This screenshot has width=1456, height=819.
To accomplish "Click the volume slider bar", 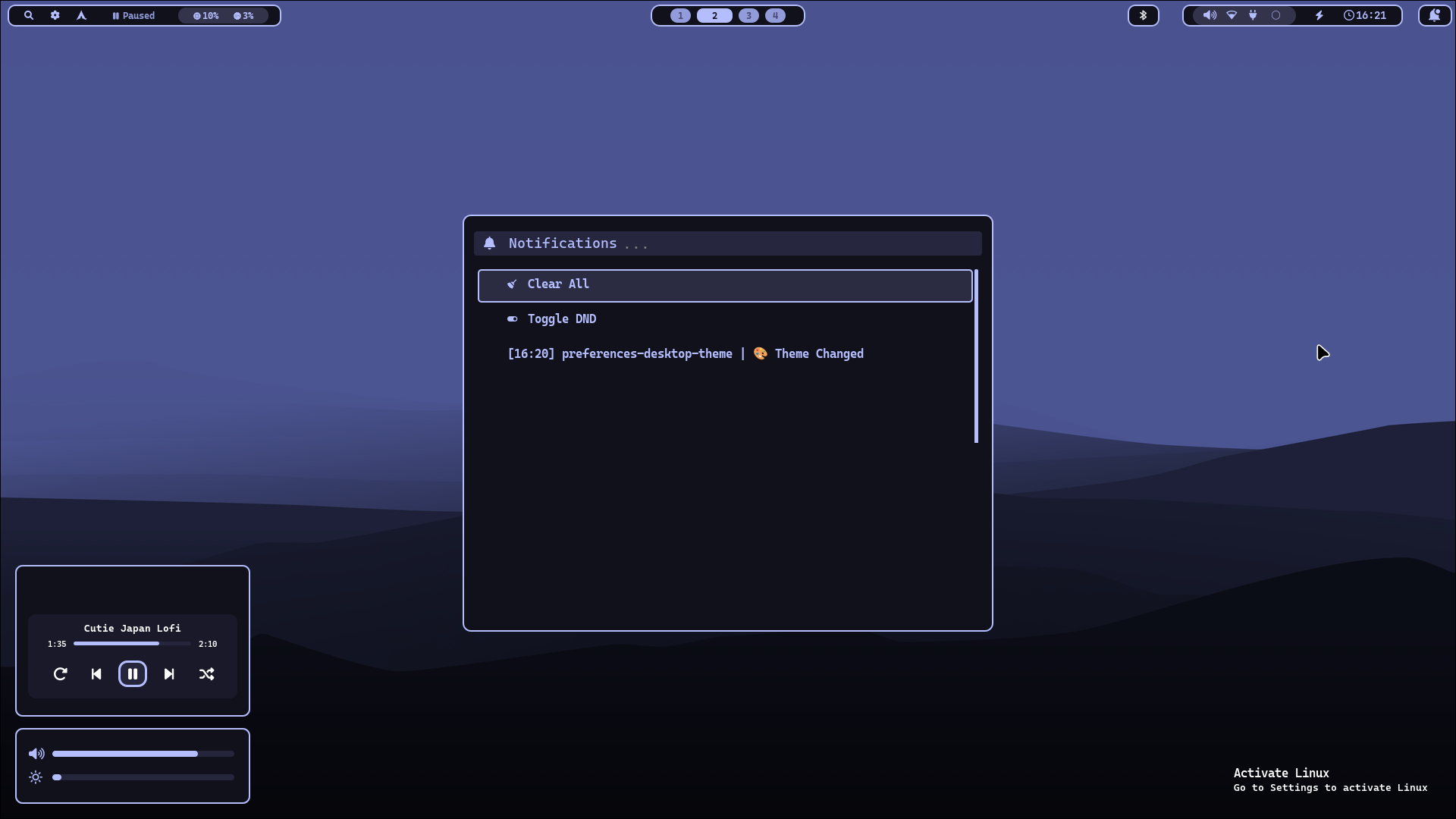I will (x=143, y=754).
